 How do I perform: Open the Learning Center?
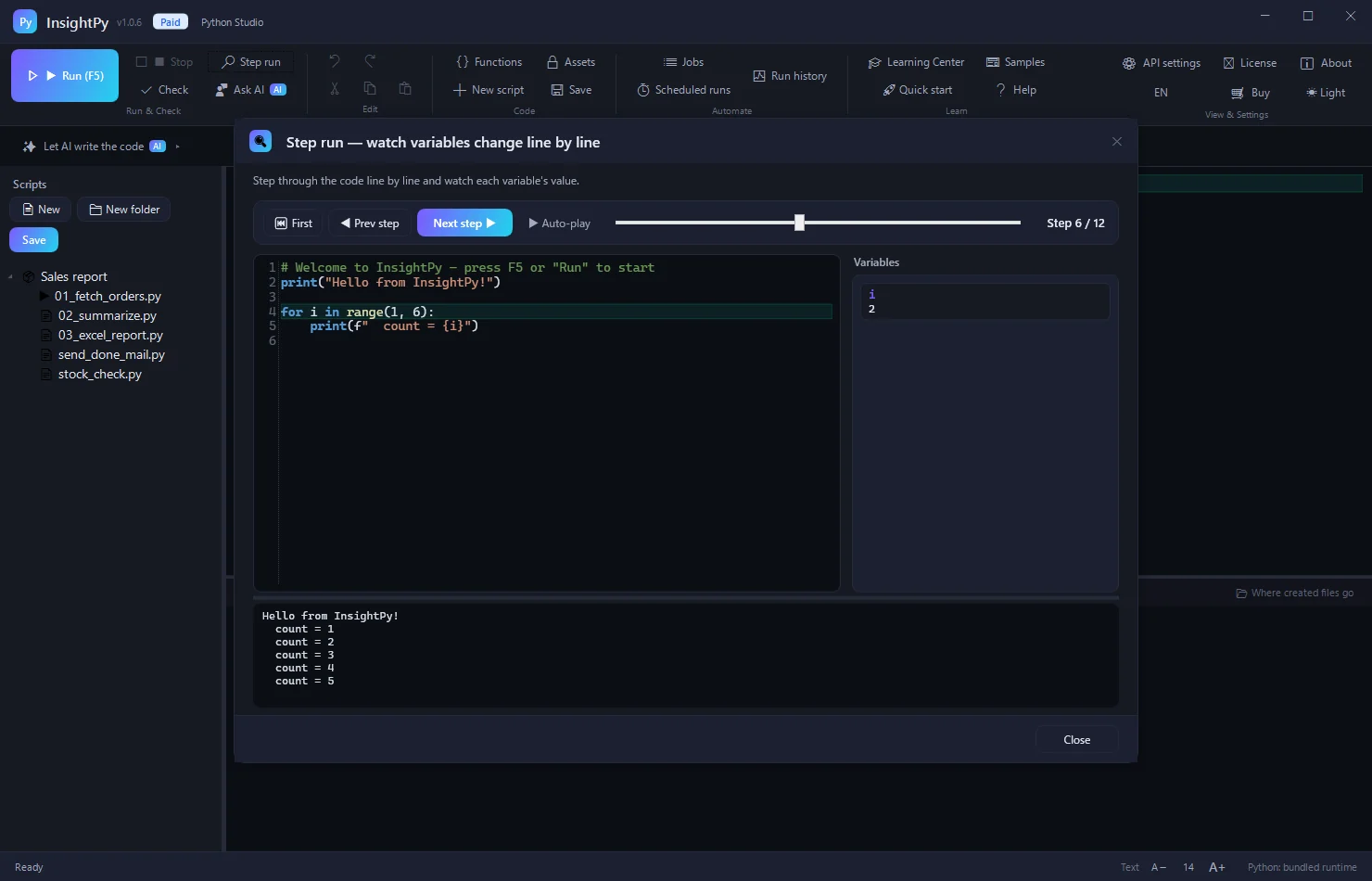point(917,62)
